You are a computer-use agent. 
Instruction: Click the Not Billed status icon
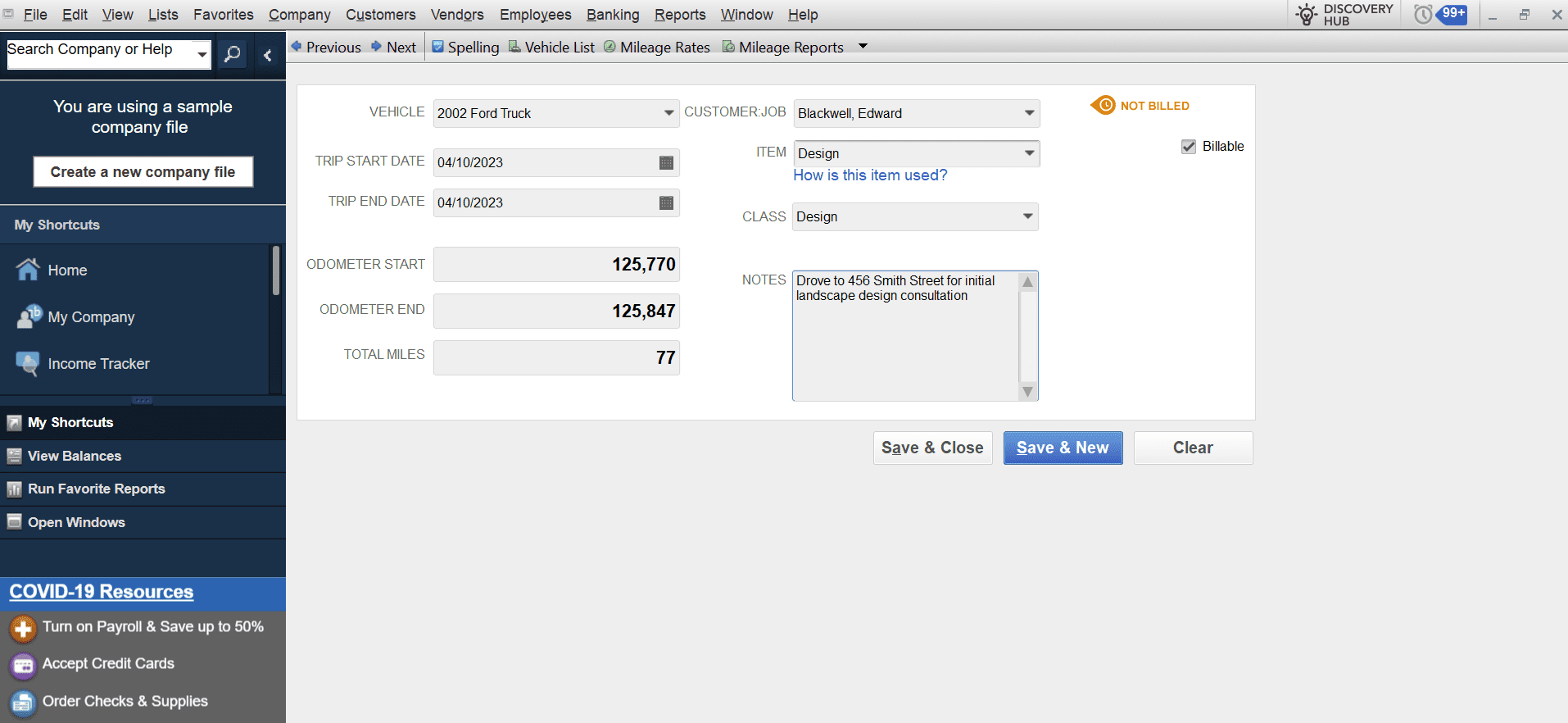point(1103,105)
